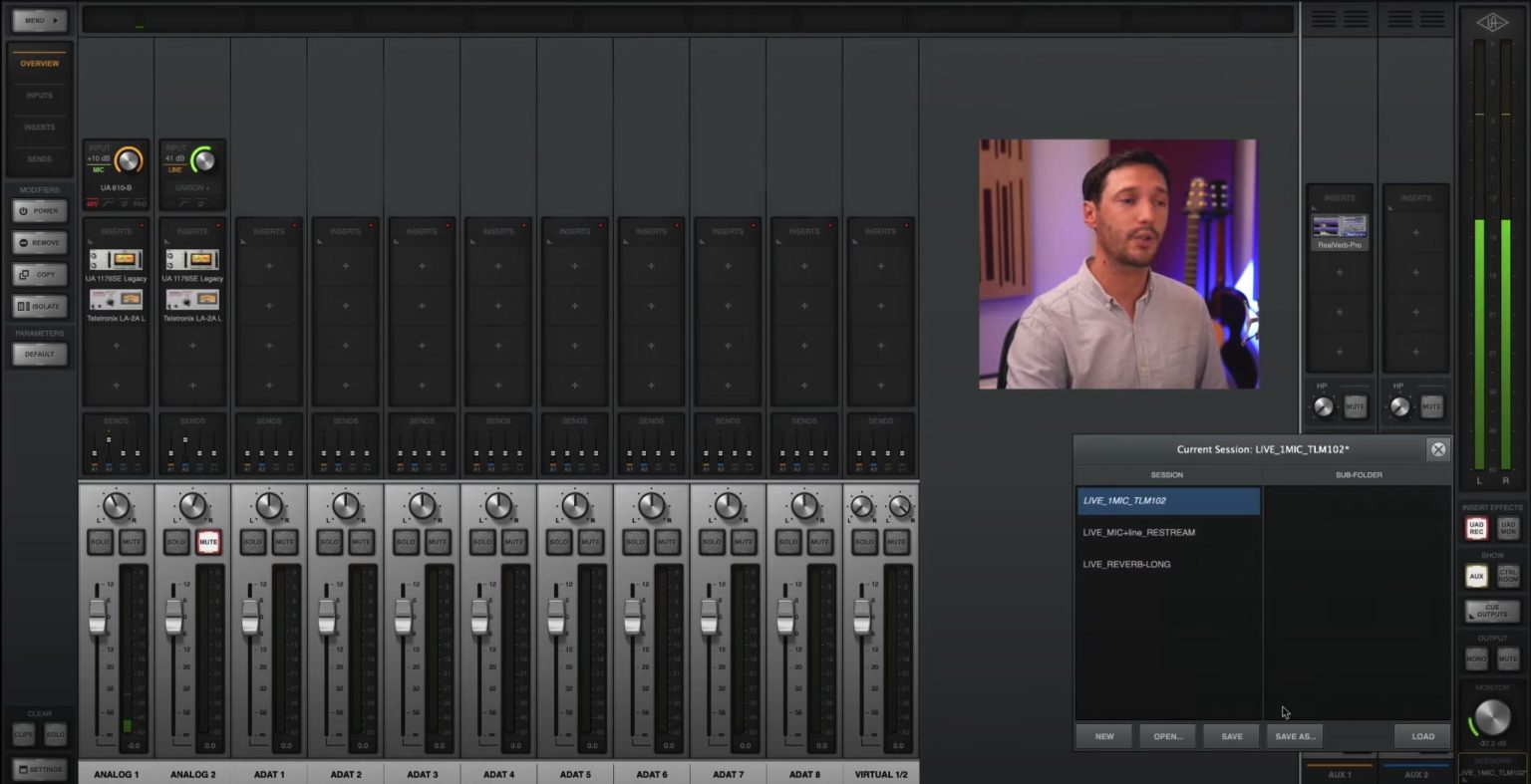Click the Save As... button

pyautogui.click(x=1295, y=736)
